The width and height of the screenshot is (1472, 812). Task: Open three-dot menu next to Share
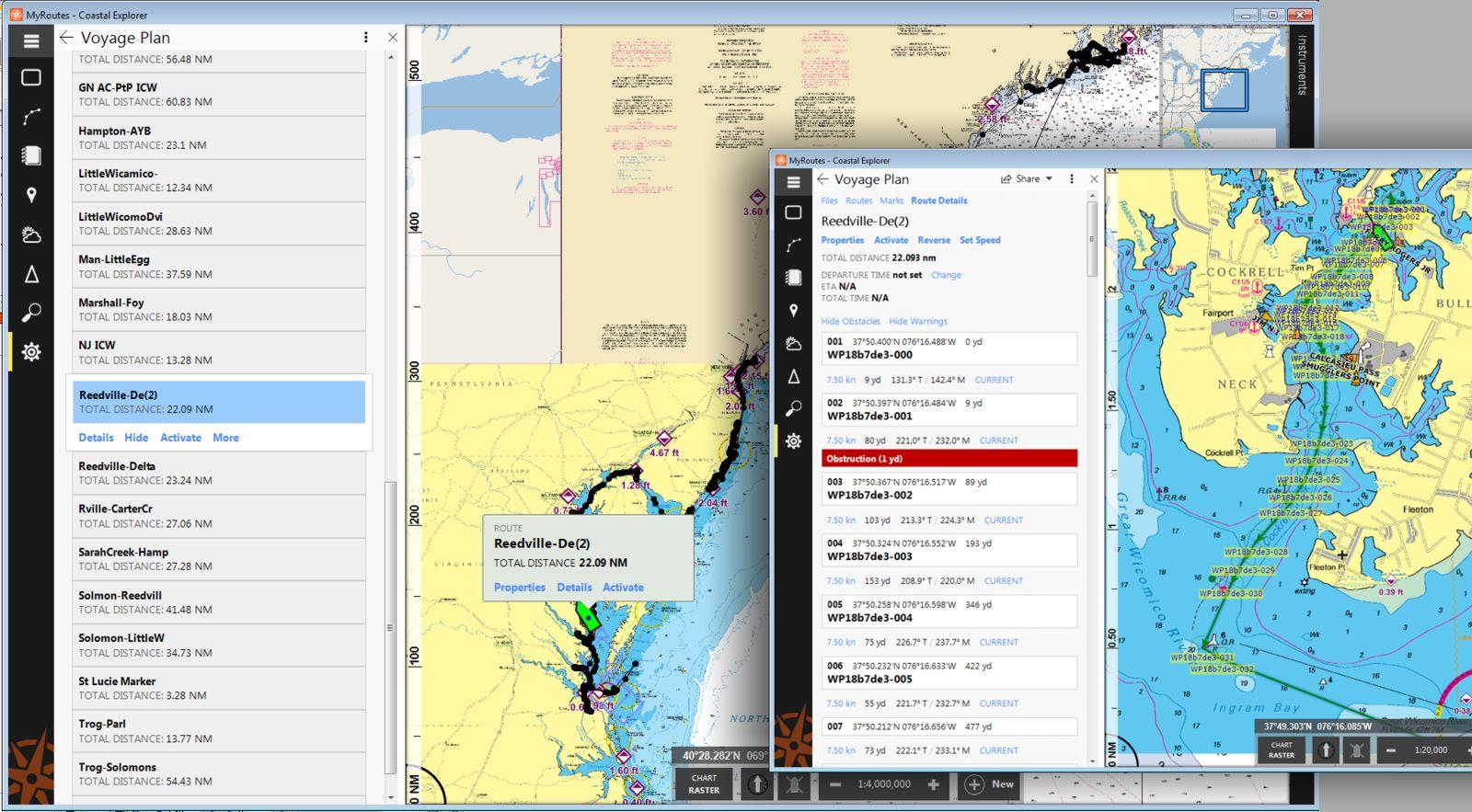1071,179
